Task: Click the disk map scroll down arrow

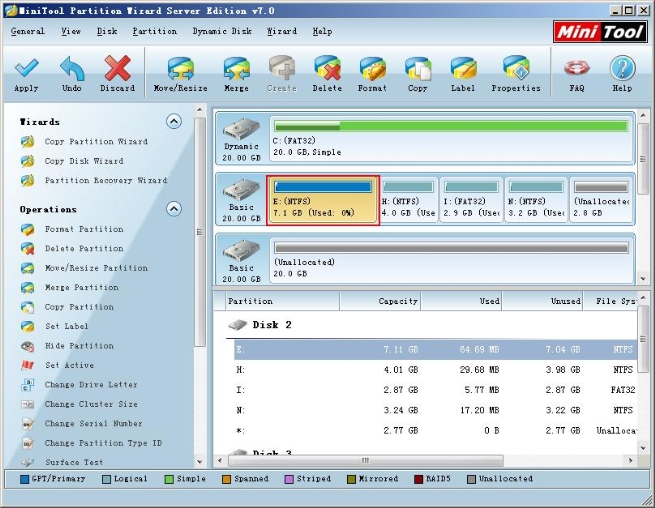Action: coord(643,278)
